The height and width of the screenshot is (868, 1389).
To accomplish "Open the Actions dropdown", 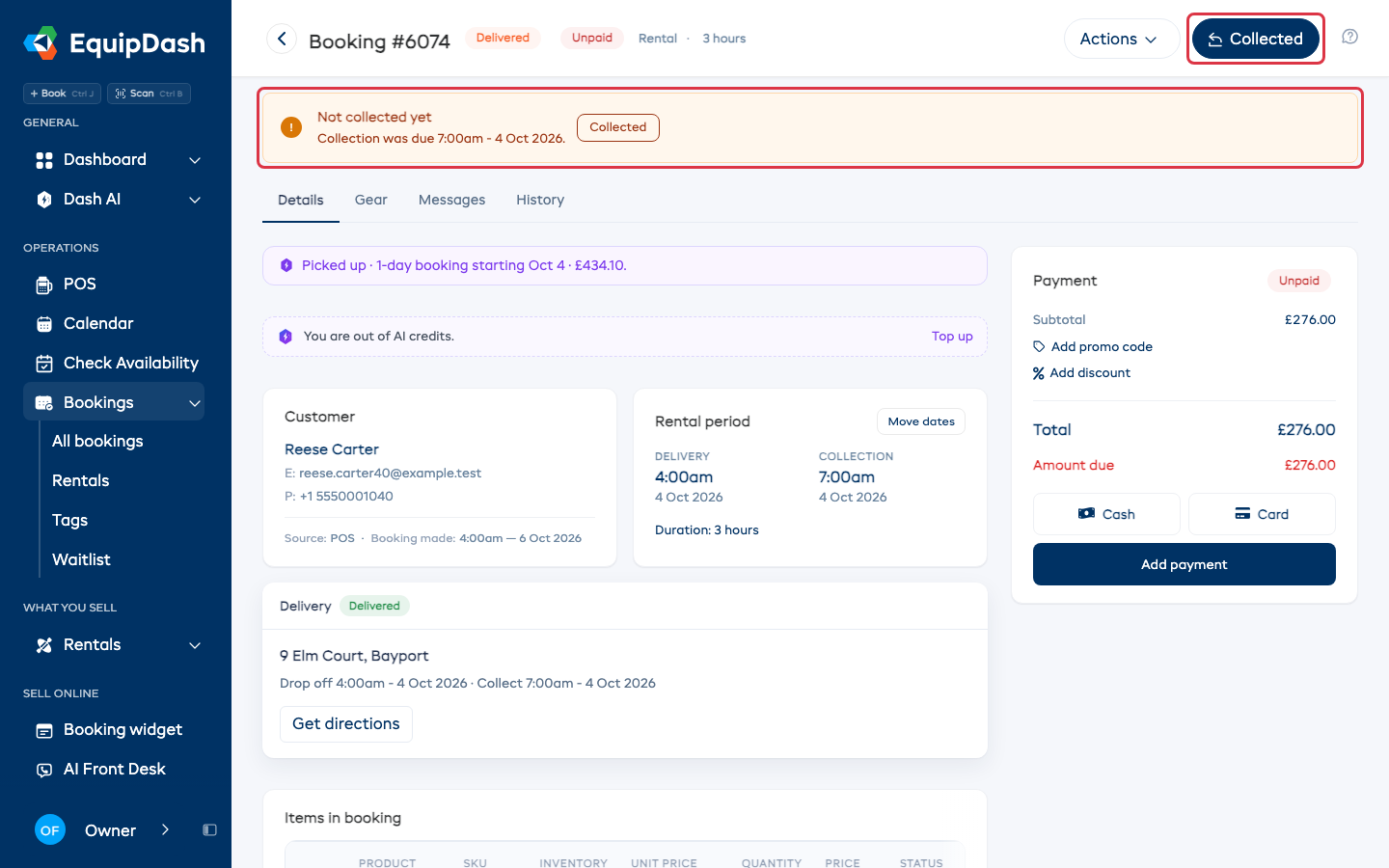I will pyautogui.click(x=1121, y=39).
